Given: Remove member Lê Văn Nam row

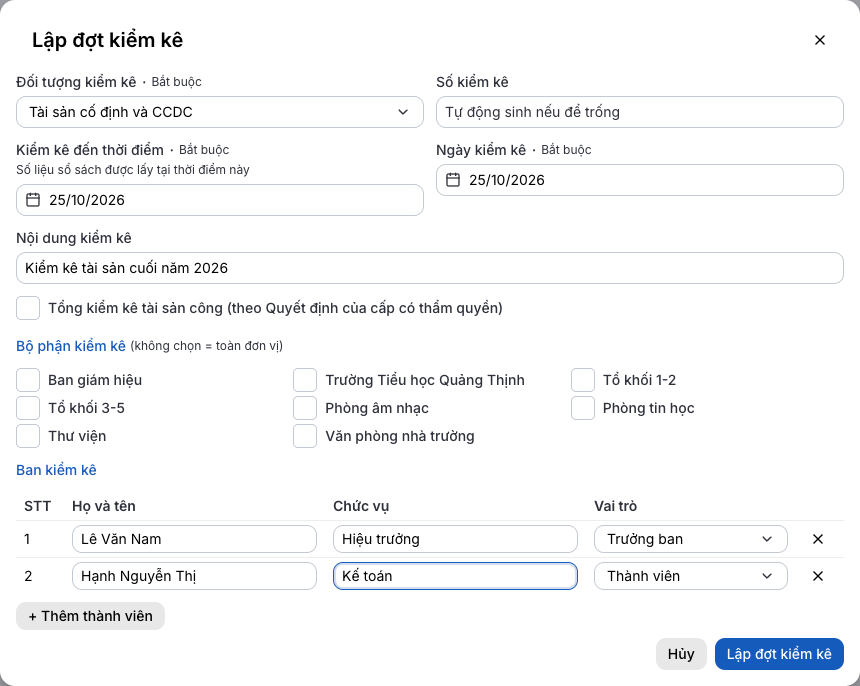Looking at the screenshot, I should (x=817, y=539).
